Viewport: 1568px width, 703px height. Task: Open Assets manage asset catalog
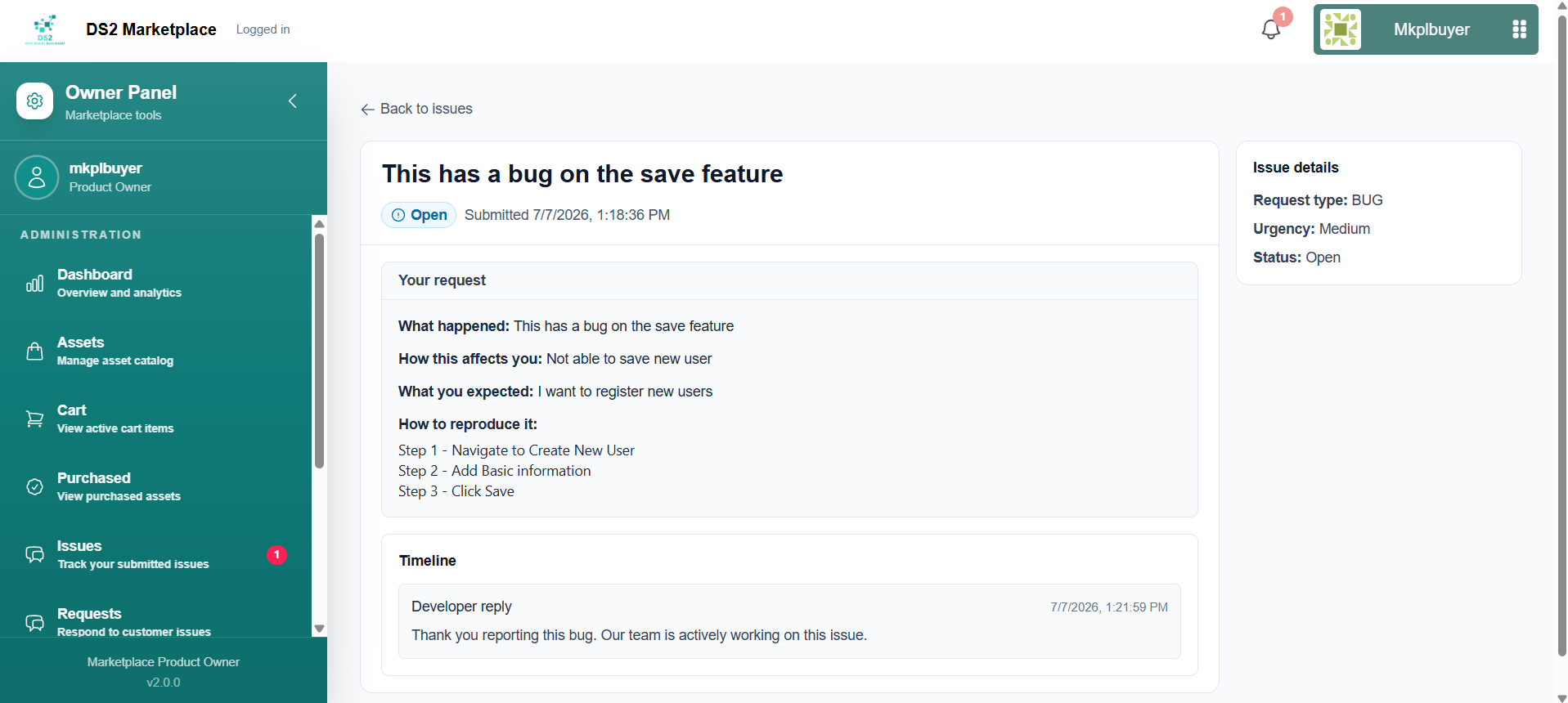pos(155,351)
